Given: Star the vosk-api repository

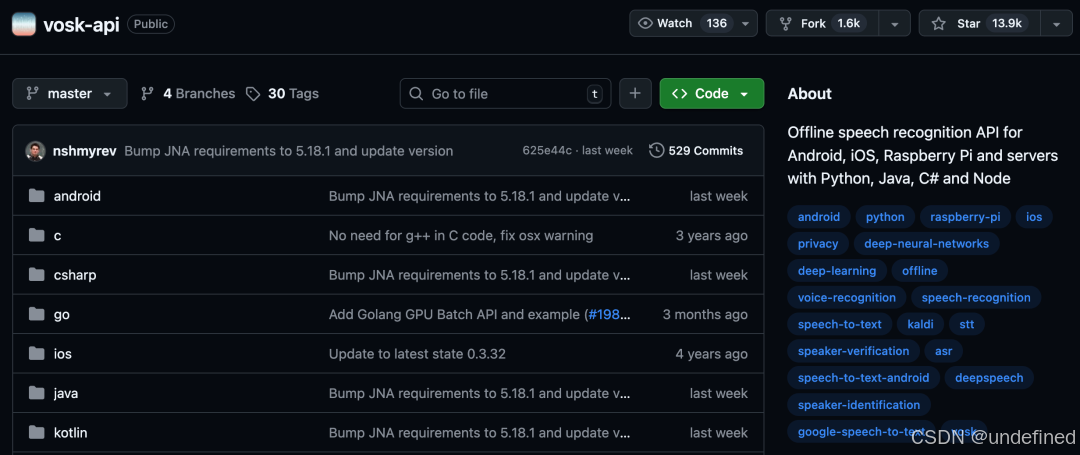Looking at the screenshot, I should point(978,23).
